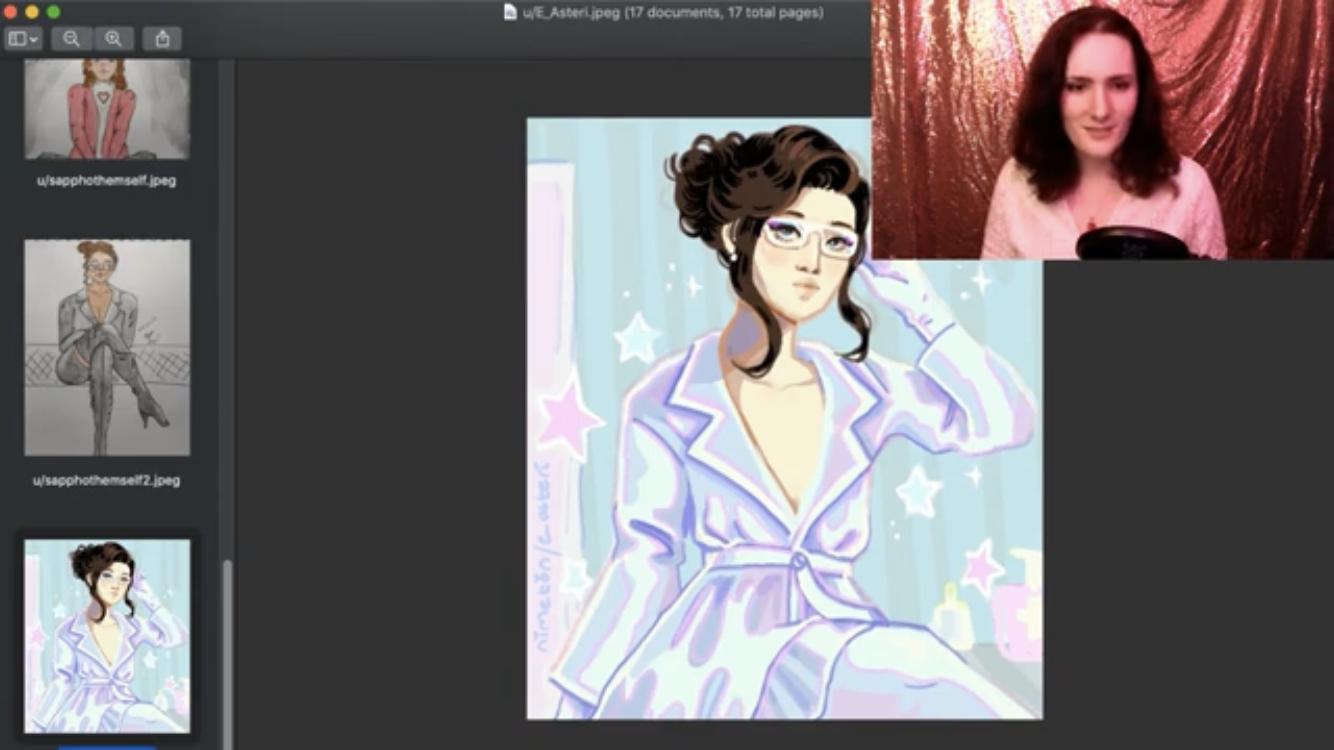This screenshot has height=750, width=1334.
Task: Click the red close window button
Action: coord(11,12)
